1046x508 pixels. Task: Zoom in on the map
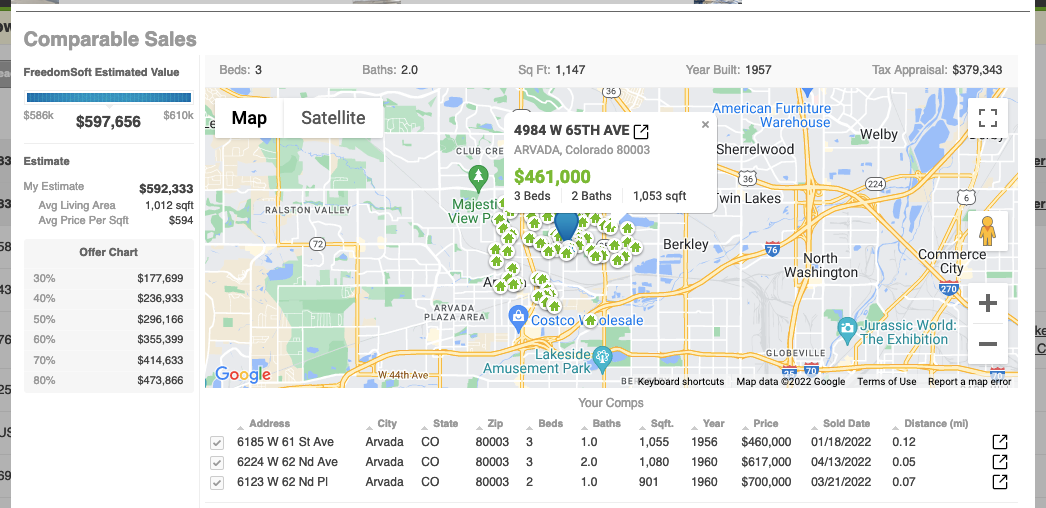pos(987,304)
